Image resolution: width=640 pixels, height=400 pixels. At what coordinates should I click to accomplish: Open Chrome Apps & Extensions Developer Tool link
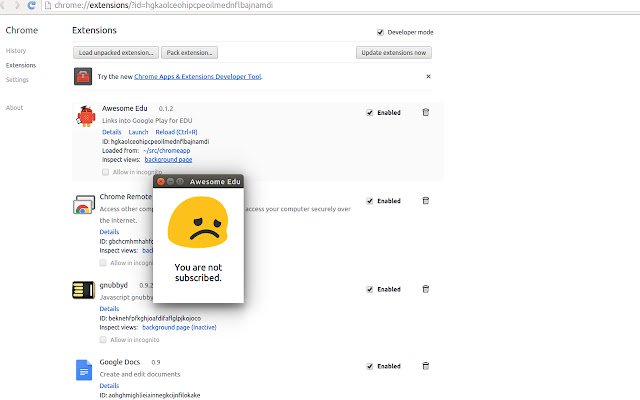point(198,76)
